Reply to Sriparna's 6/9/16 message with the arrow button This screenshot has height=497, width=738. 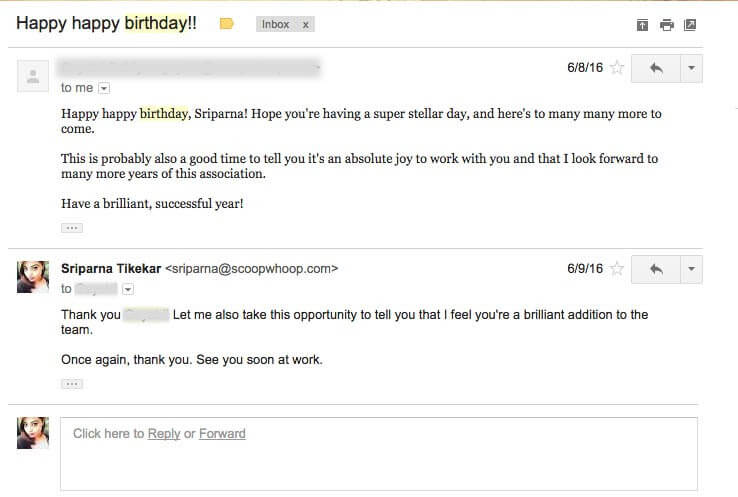pos(656,269)
